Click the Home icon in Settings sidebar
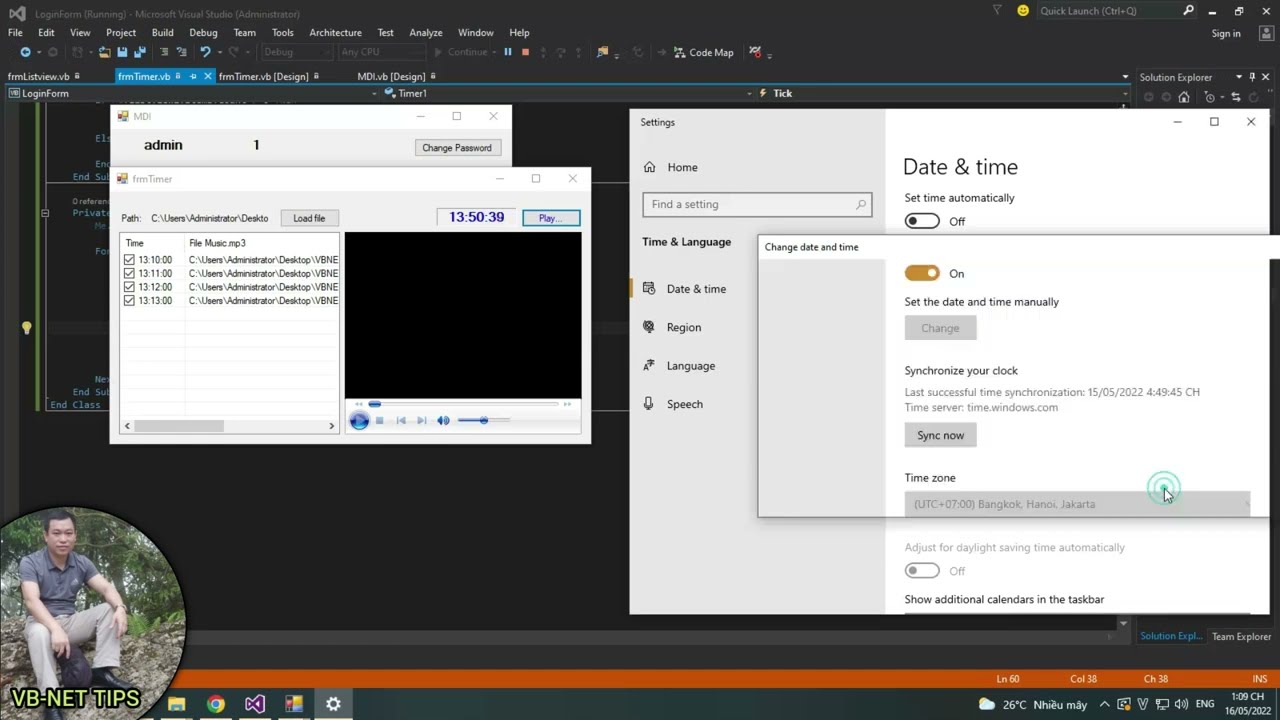This screenshot has width=1280, height=720. (x=650, y=167)
